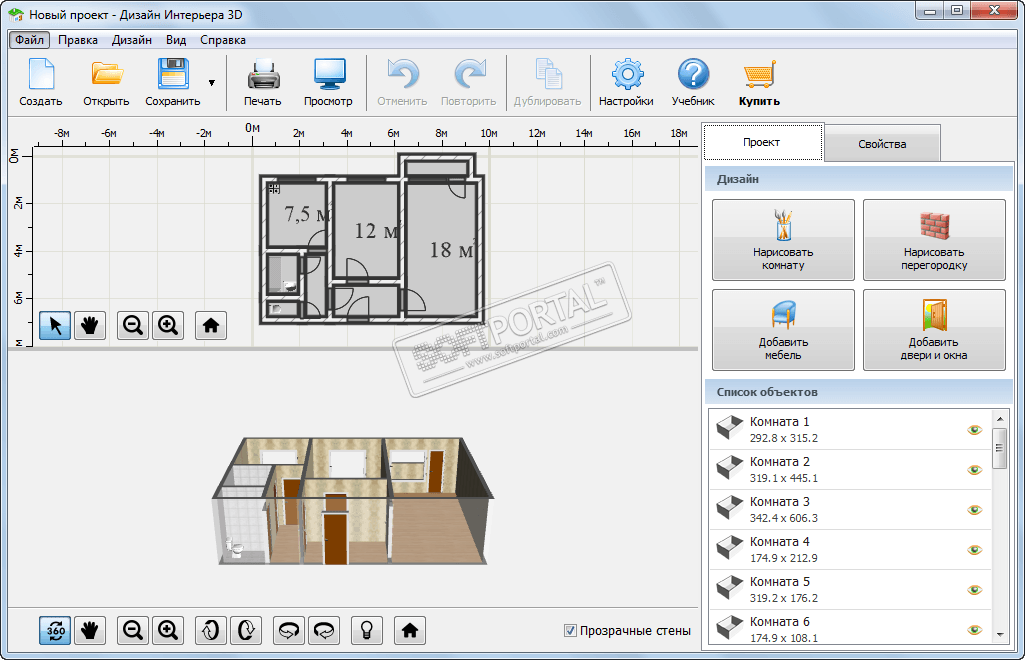Select the hand pan tool in 2D plan

[90, 325]
